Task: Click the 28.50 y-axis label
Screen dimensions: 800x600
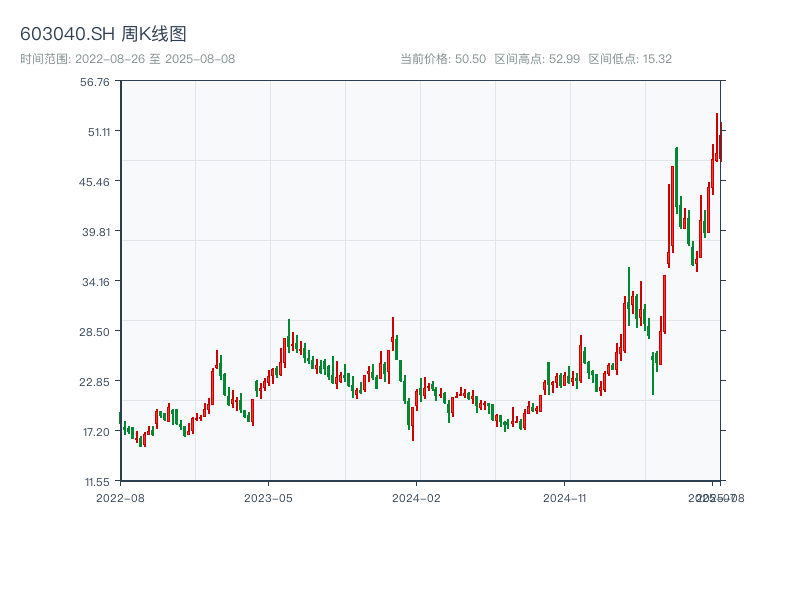Action: point(94,332)
